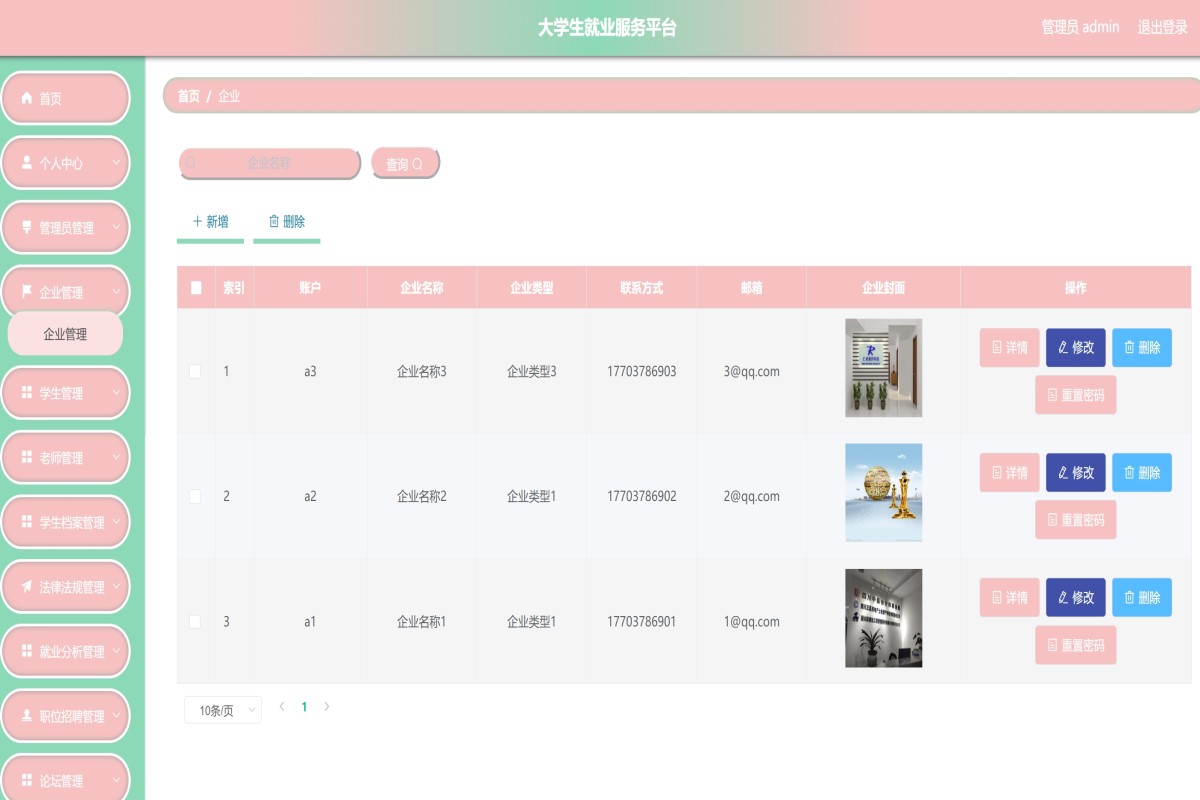The height and width of the screenshot is (800, 1200).
Task: Check the checkbox for row a2
Action: 195,496
